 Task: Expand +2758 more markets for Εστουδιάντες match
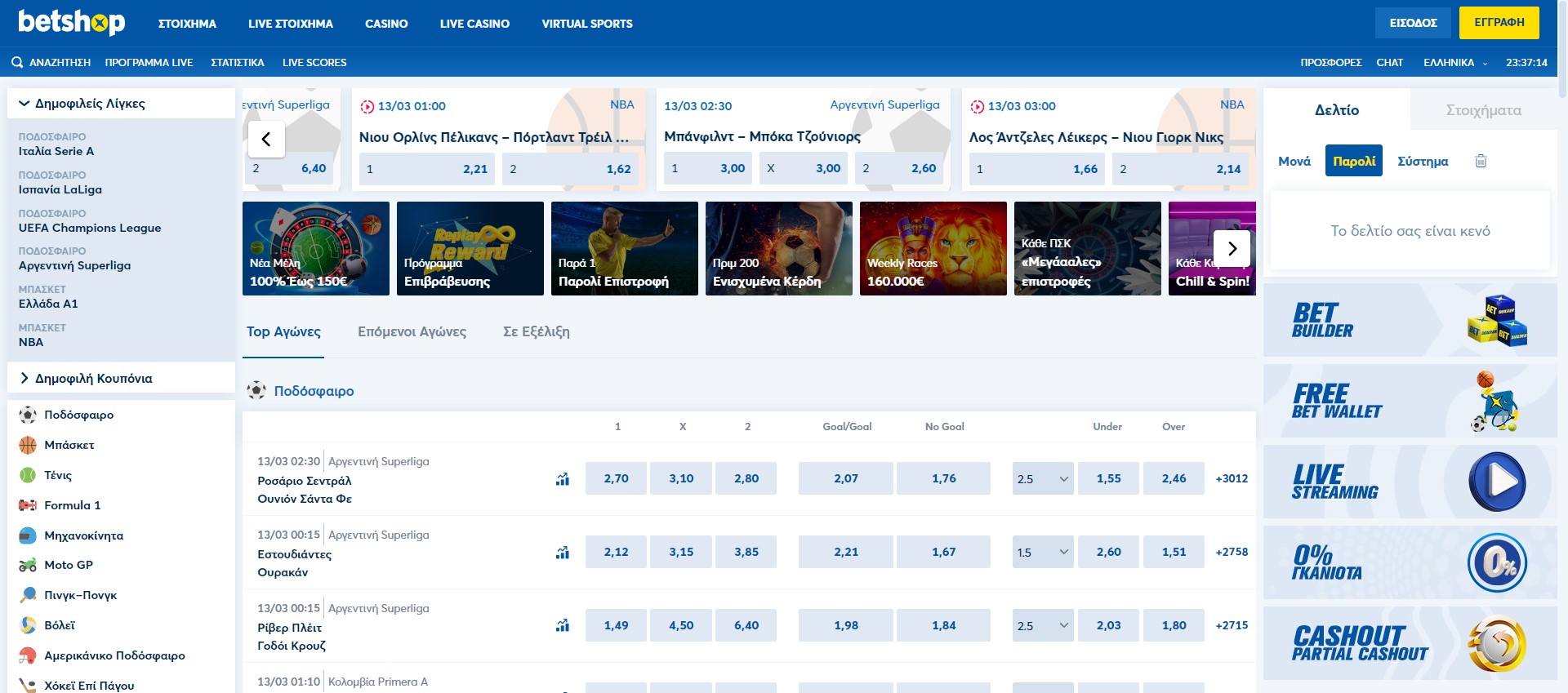pos(1232,552)
